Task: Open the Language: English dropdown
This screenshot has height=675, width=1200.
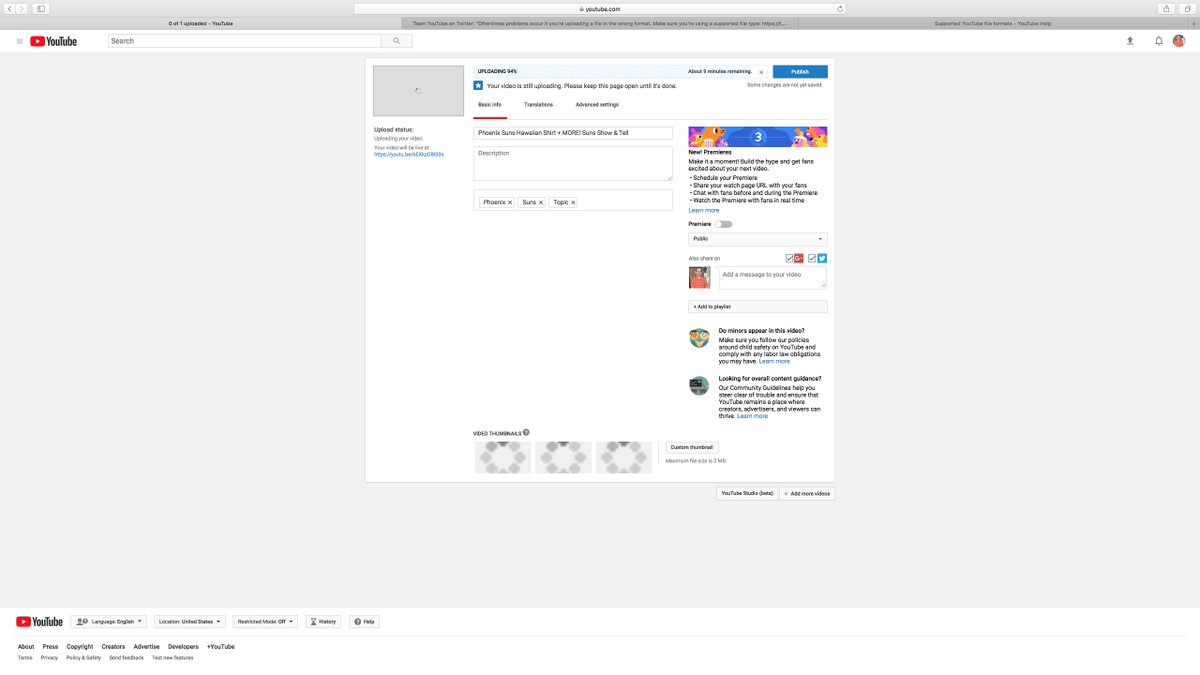Action: tap(109, 621)
